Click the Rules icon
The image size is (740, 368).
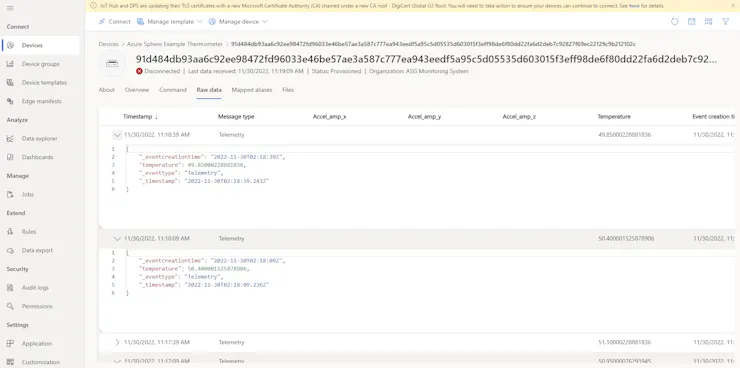tap(10, 232)
